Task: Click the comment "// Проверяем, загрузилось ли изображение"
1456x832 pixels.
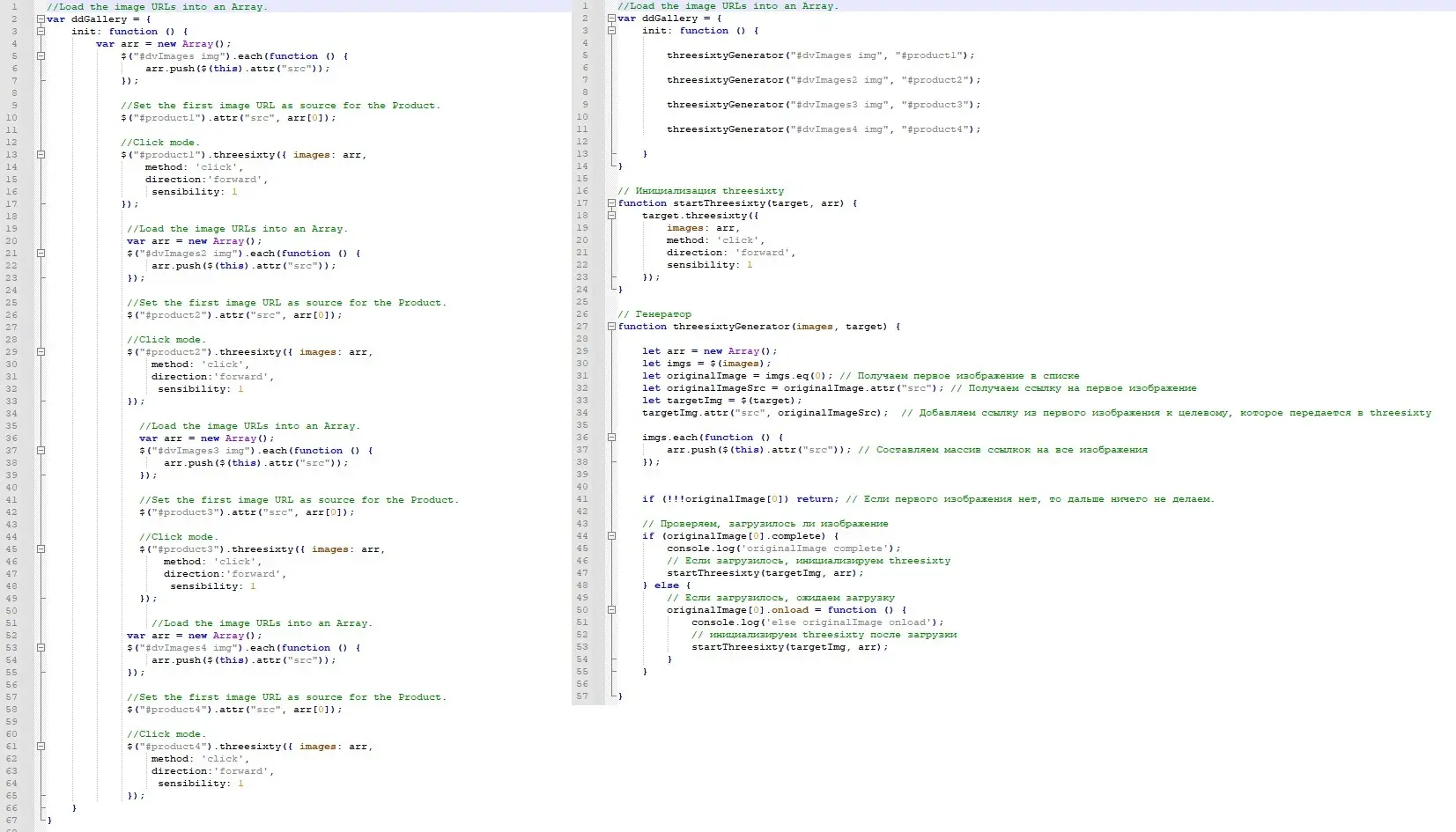Action: coord(765,524)
